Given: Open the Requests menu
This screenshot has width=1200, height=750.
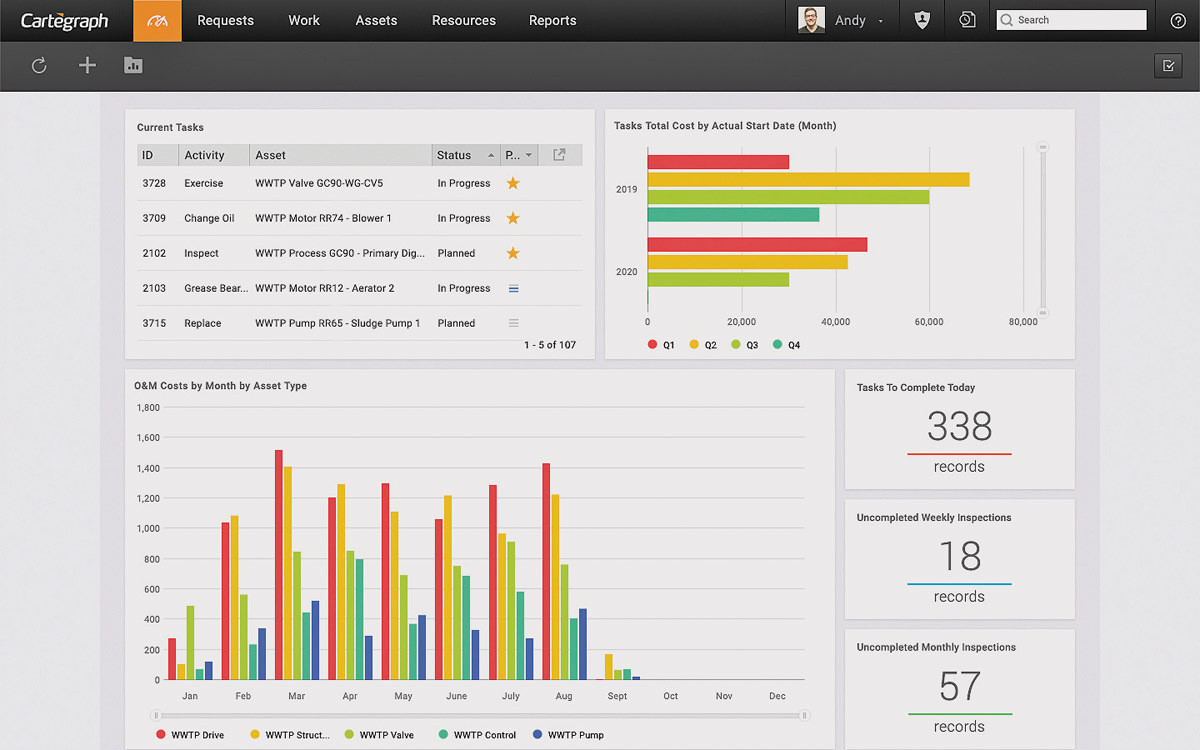Looking at the screenshot, I should (x=225, y=20).
